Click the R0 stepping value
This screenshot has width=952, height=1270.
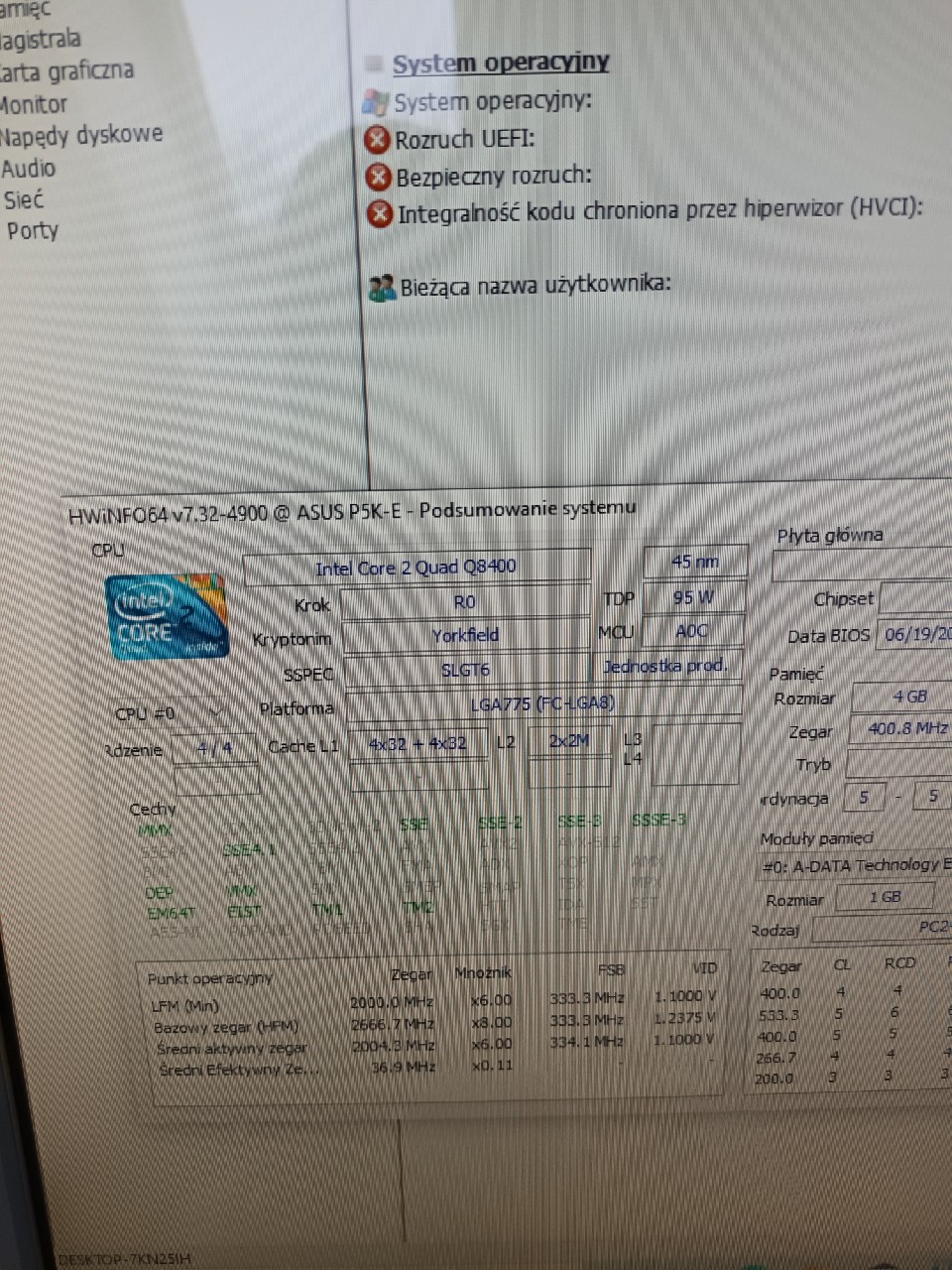coord(464,601)
